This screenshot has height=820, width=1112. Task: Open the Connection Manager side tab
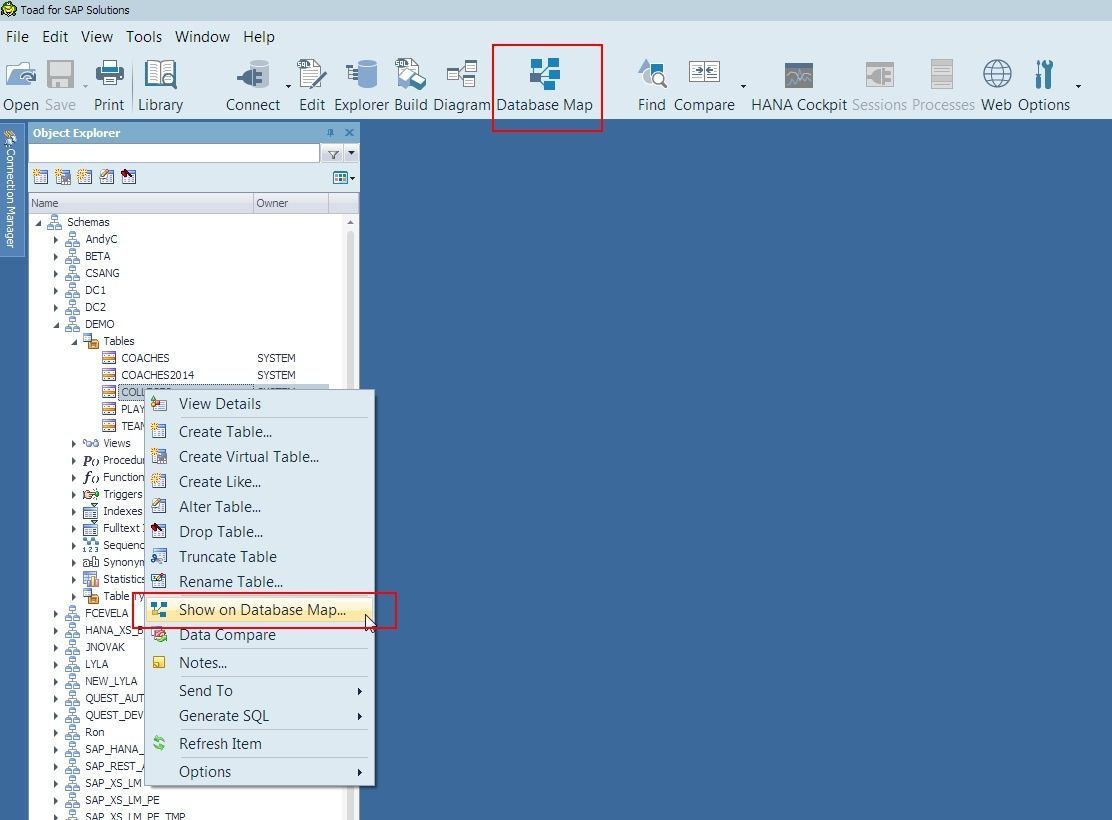11,190
